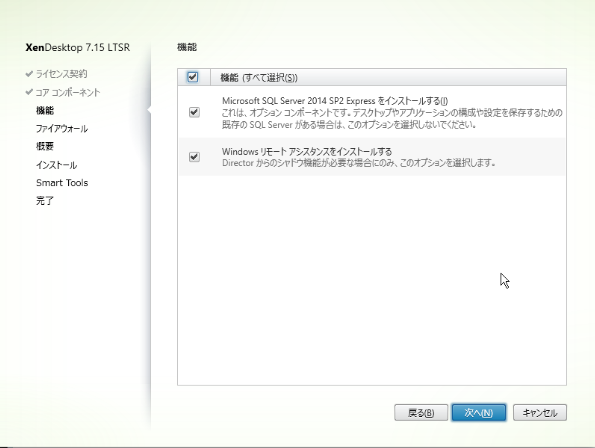This screenshot has height=448, width=595.
Task: Click the checkmark icon beside ライセンス契約
Action: (x=29, y=74)
